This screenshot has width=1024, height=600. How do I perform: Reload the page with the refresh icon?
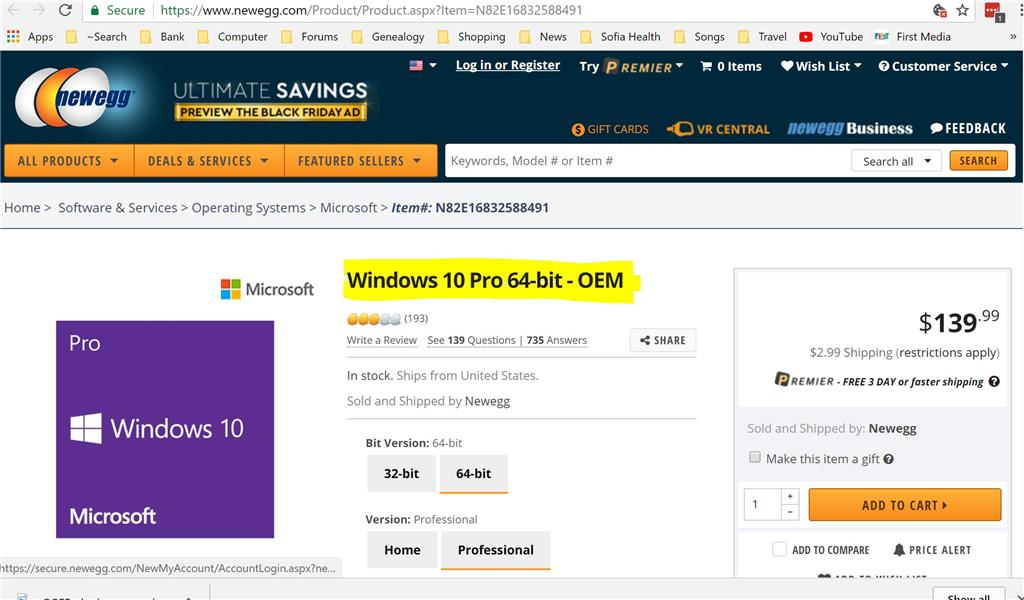pyautogui.click(x=65, y=10)
